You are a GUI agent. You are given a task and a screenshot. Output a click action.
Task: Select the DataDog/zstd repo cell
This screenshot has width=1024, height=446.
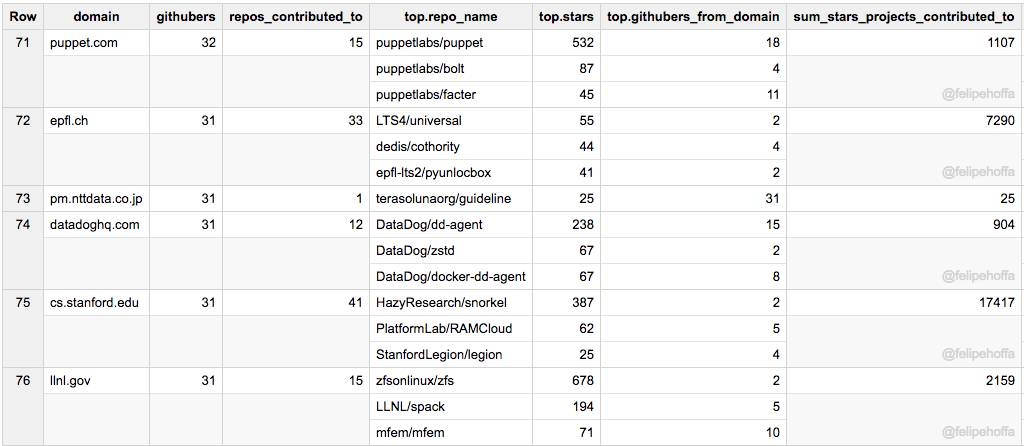[x=415, y=251]
